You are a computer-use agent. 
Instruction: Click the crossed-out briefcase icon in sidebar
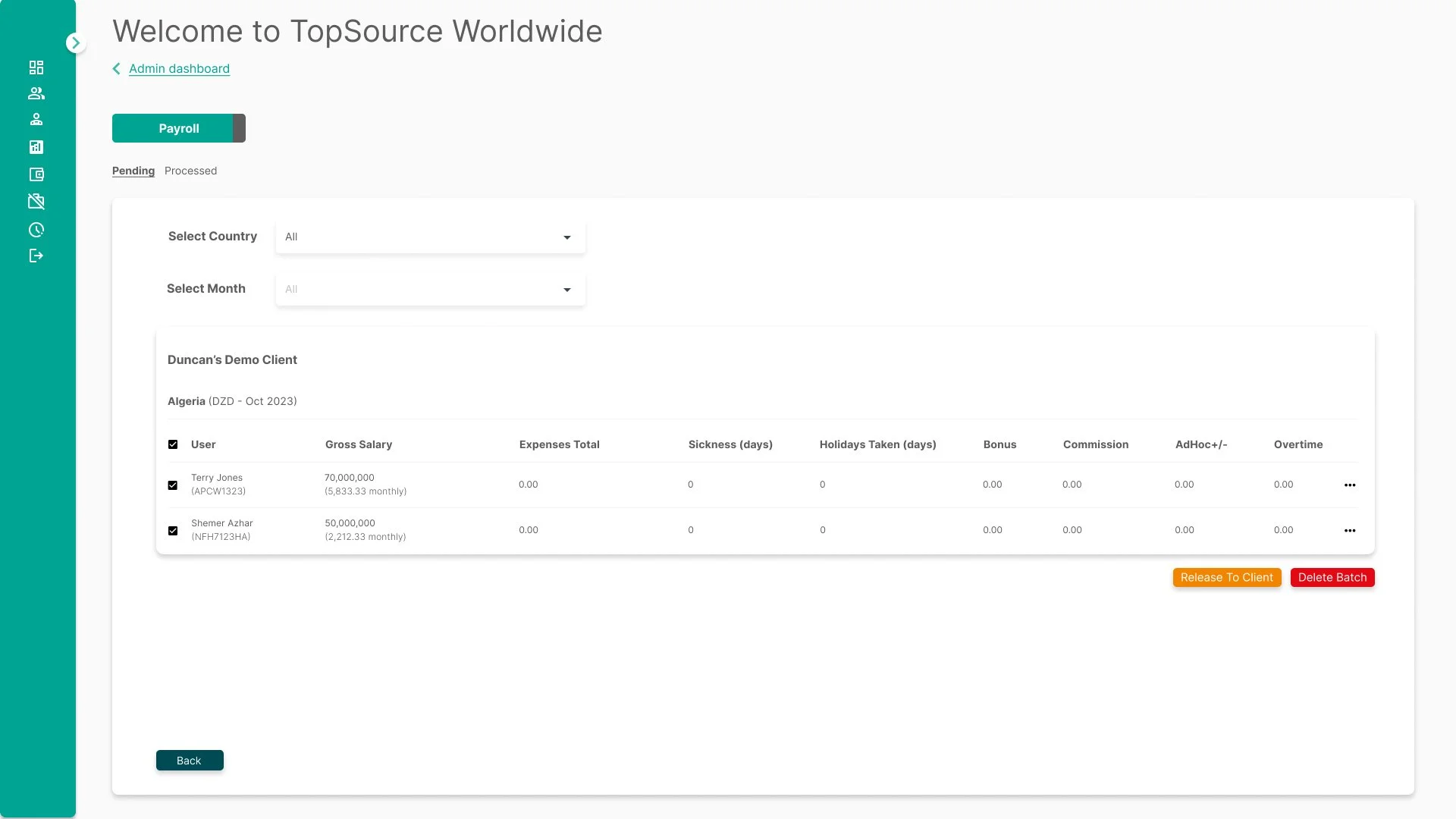pos(36,201)
